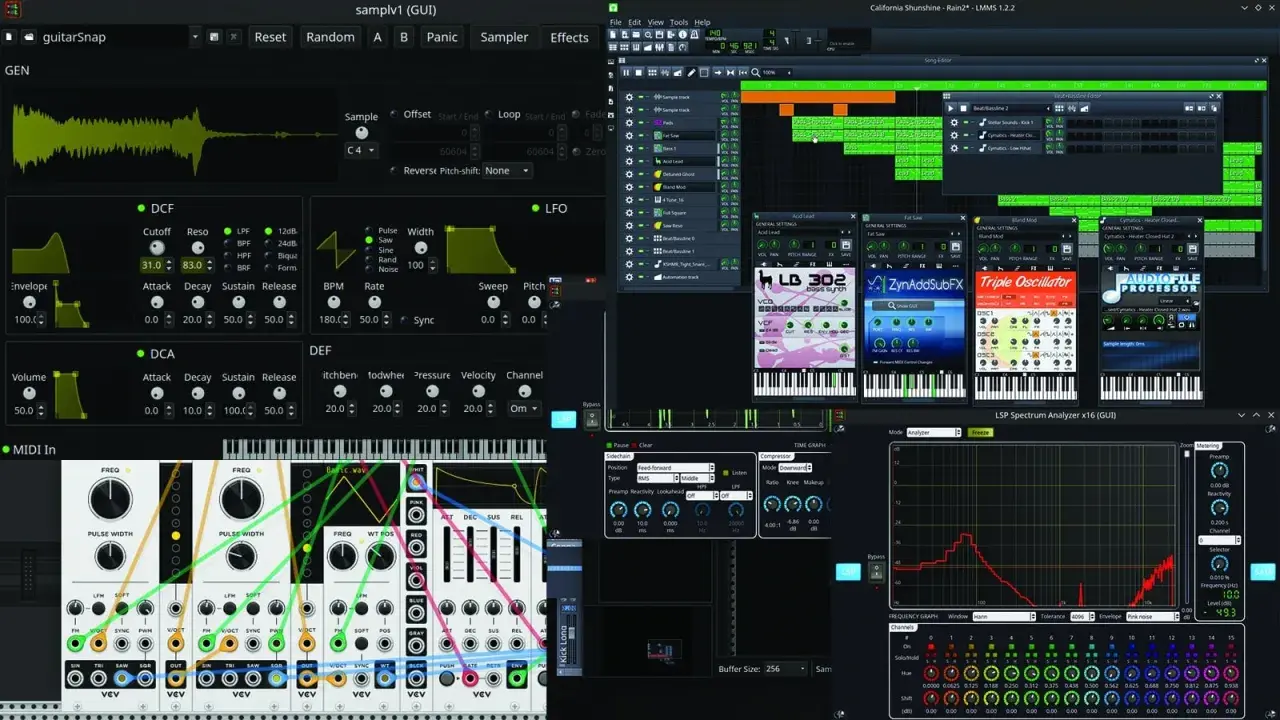Open LMMS Piano Roll toolbar icon

pos(636,47)
